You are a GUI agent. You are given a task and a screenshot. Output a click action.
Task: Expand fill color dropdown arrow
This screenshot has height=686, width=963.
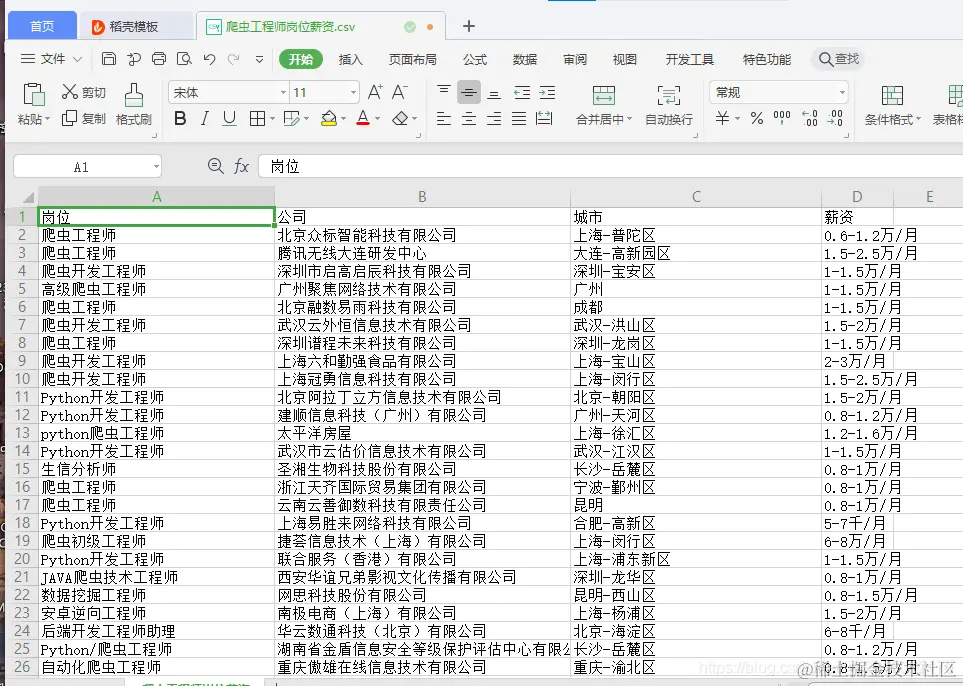pyautogui.click(x=343, y=119)
